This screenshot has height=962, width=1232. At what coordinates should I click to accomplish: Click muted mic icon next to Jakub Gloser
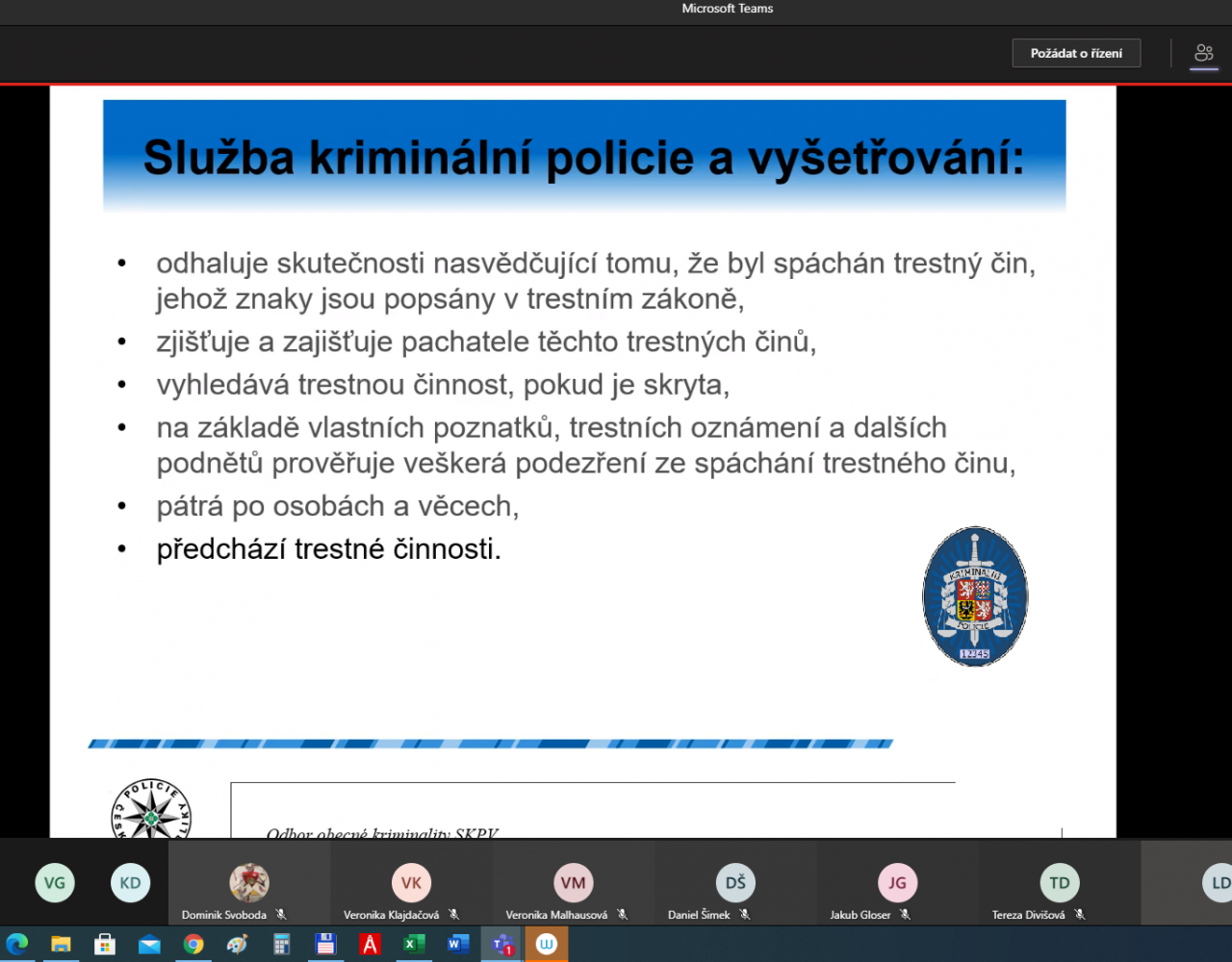[906, 915]
